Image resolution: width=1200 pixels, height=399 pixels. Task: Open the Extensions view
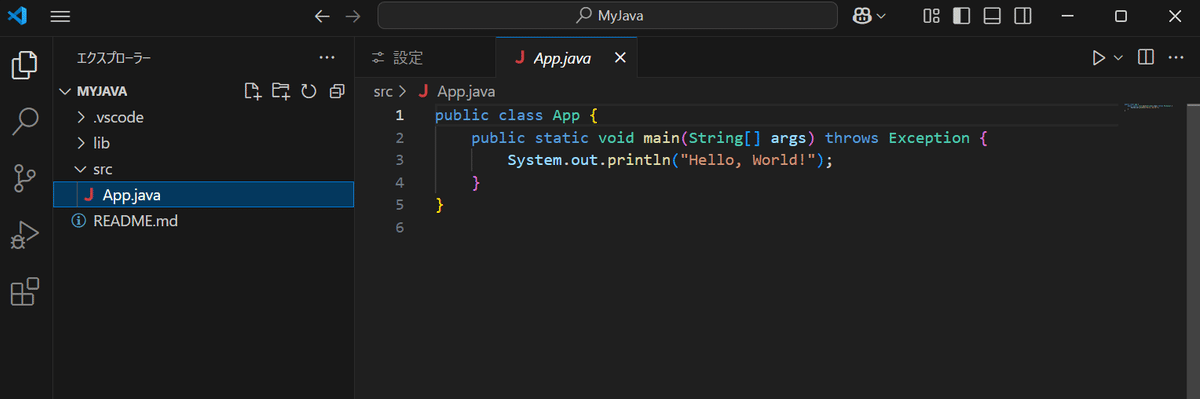click(x=24, y=292)
